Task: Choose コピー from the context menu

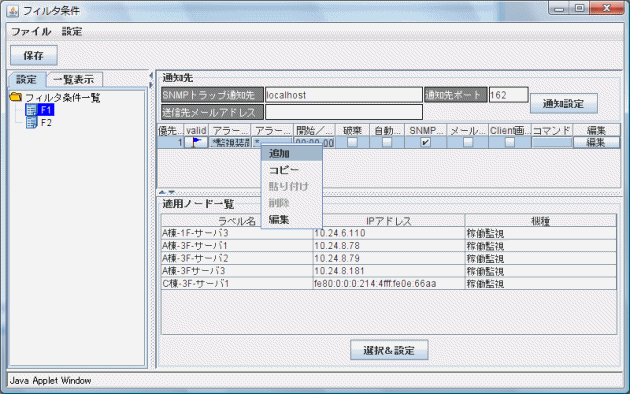Action: click(292, 170)
